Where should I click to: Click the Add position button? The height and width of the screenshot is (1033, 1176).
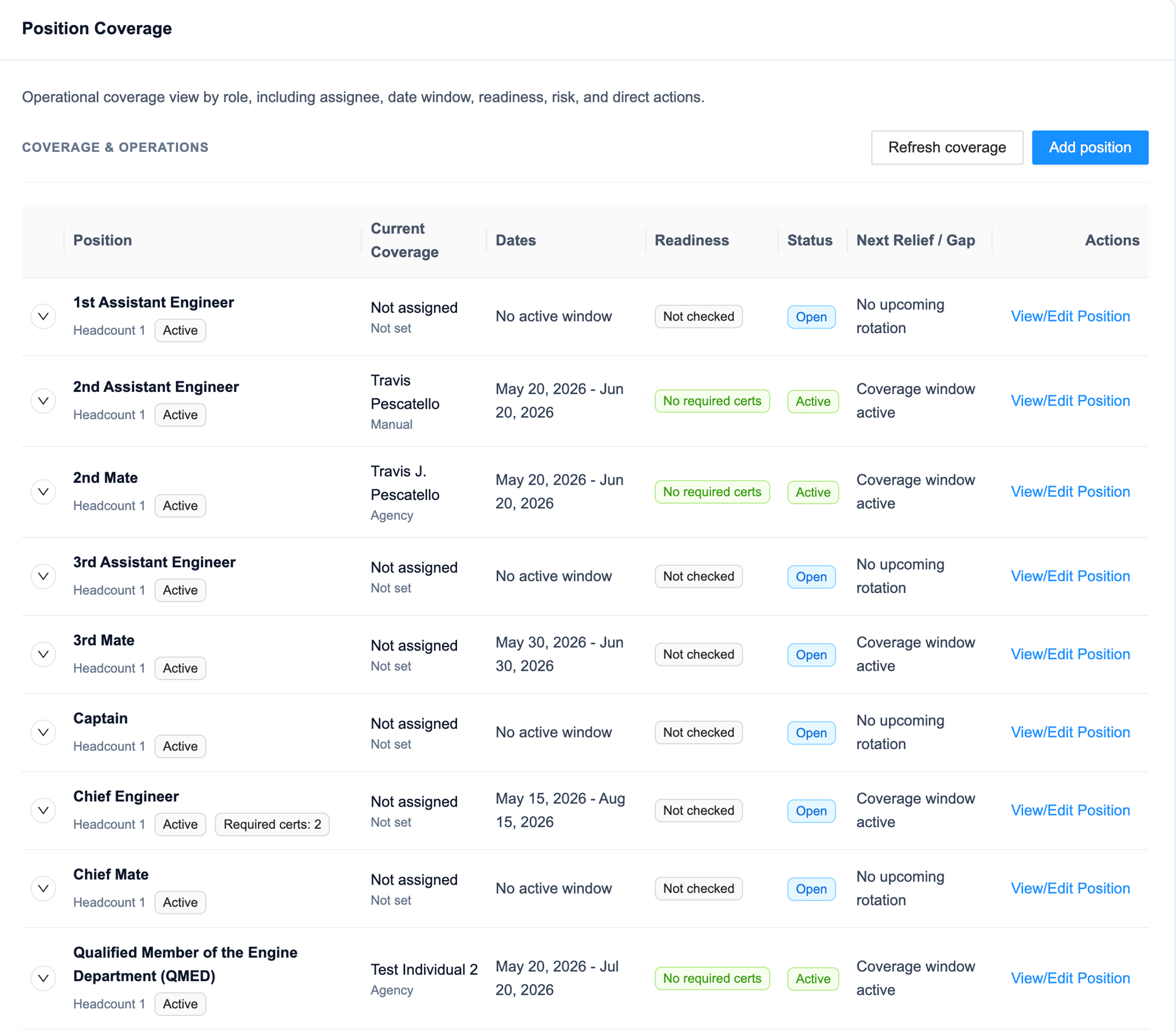click(1090, 147)
